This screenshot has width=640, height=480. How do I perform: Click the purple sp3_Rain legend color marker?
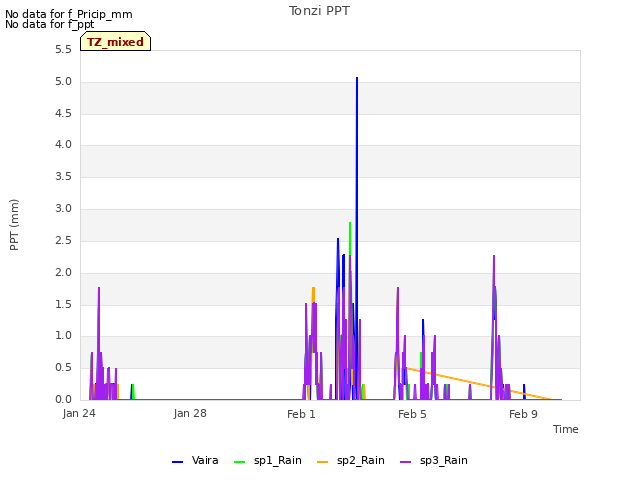click(x=405, y=462)
